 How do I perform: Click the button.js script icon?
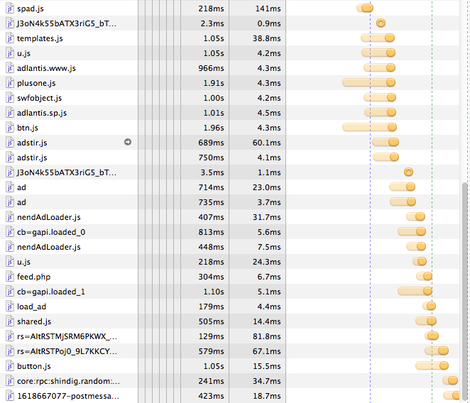tap(10, 366)
